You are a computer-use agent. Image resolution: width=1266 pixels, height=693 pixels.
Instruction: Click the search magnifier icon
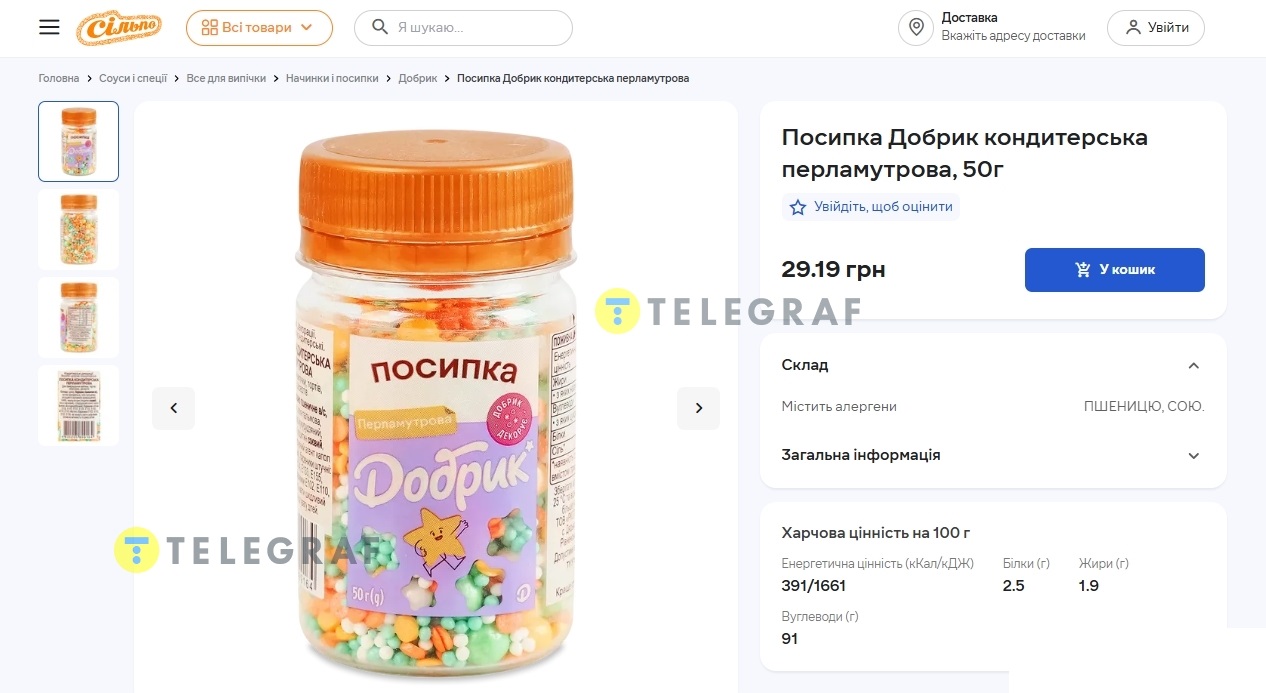(380, 27)
